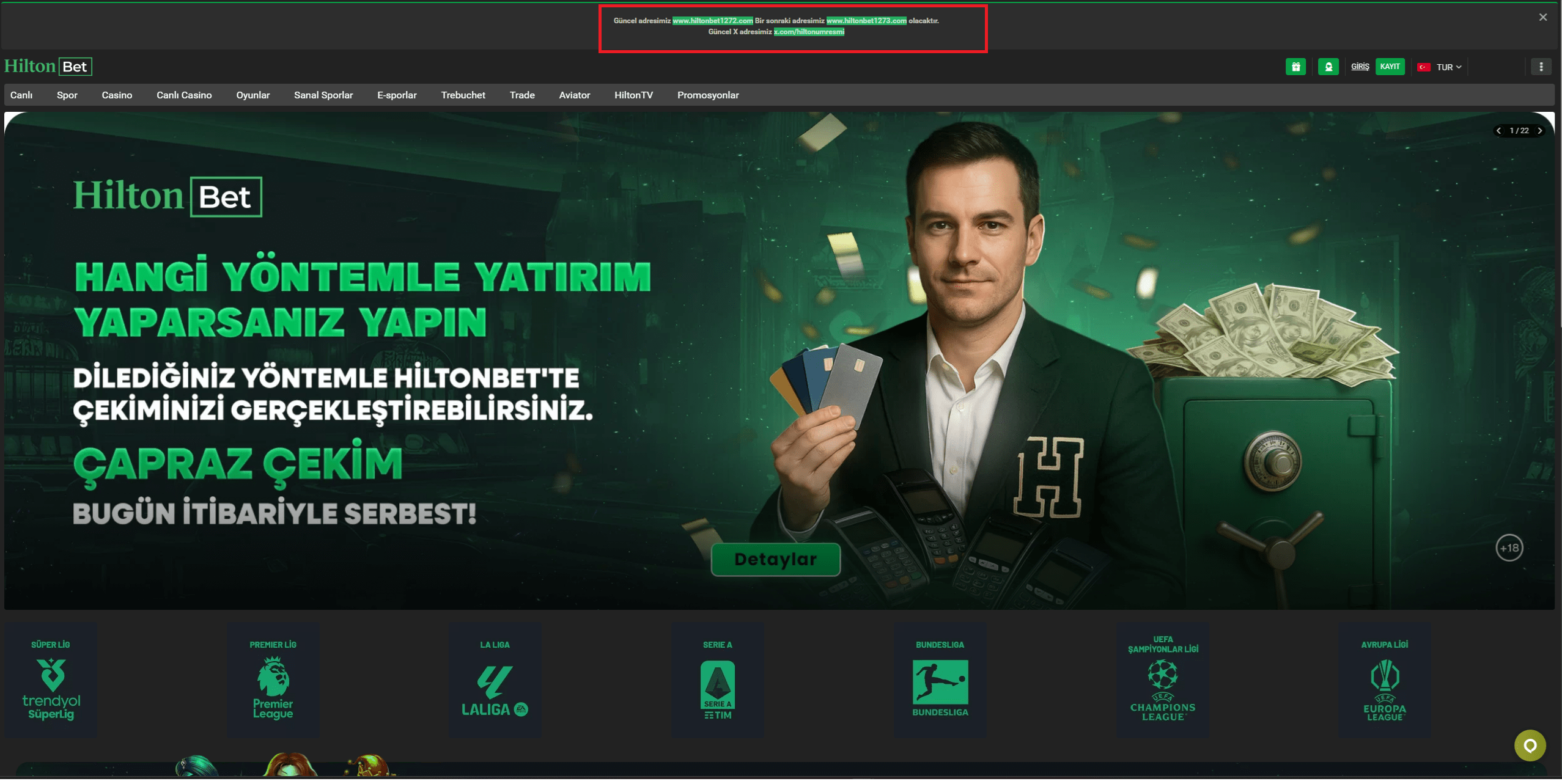Click the 1 / 22 slide counter

(x=1519, y=131)
